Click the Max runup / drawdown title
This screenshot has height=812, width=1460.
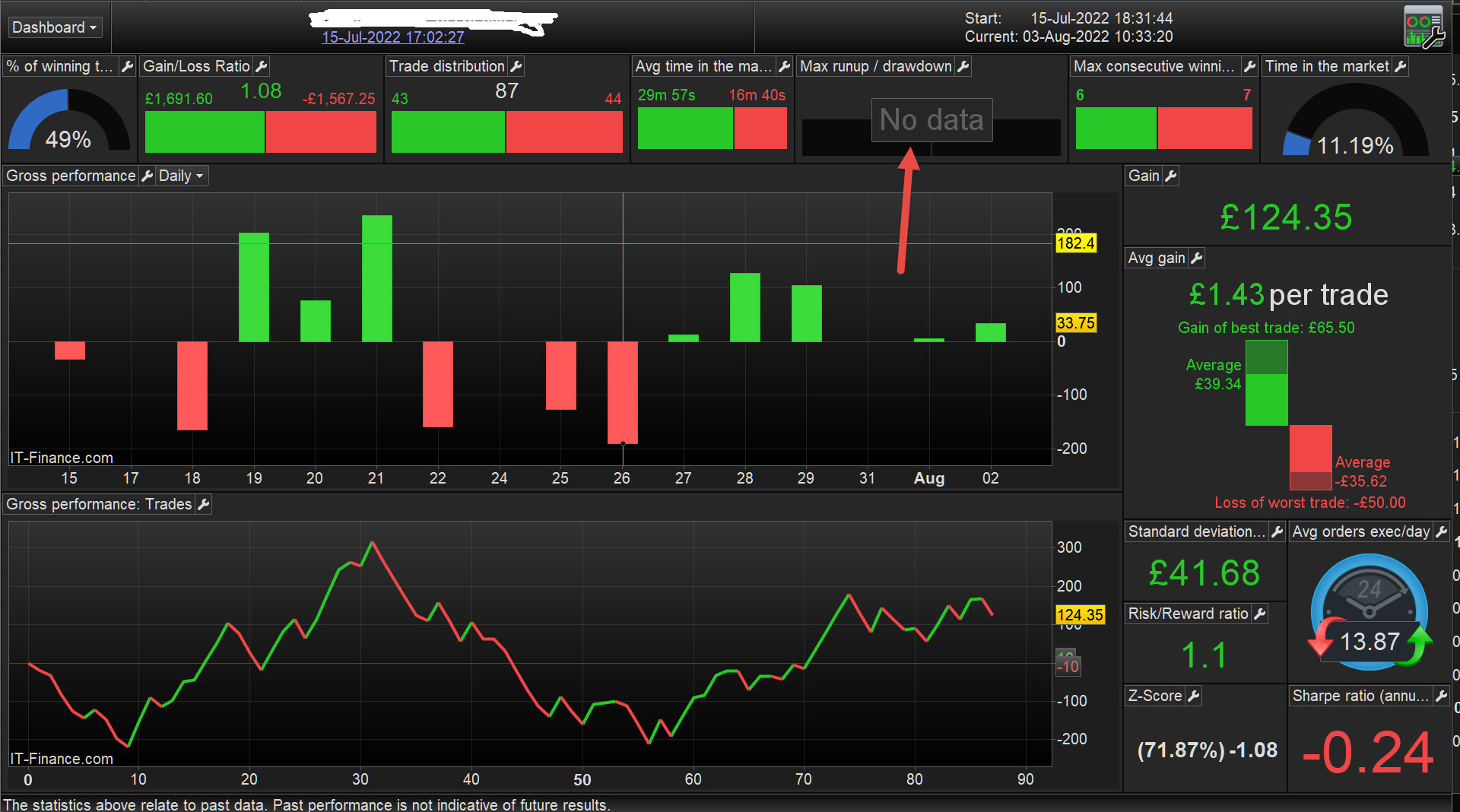876,66
